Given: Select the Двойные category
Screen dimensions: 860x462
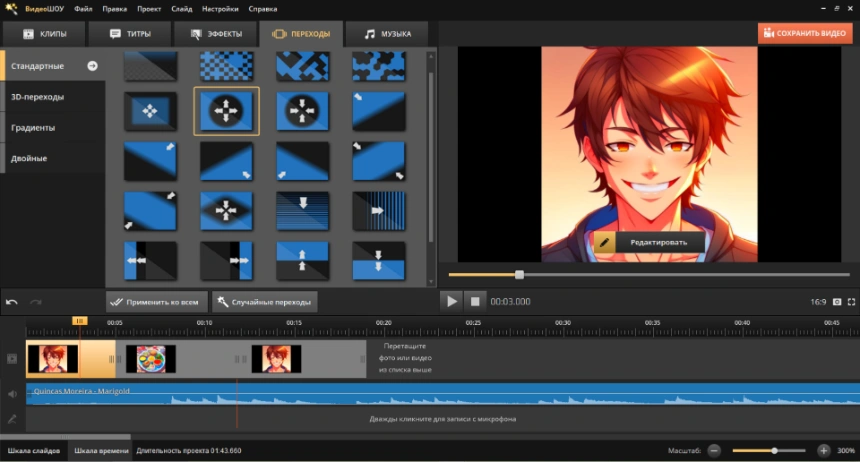Looking at the screenshot, I should (53, 158).
